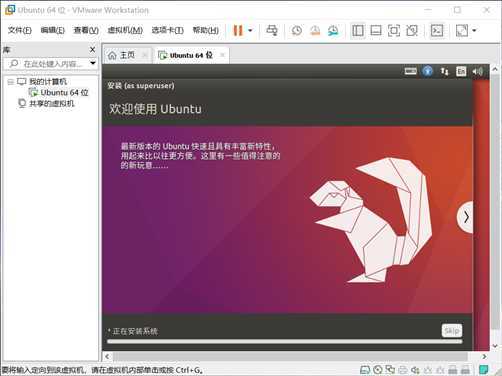Open the volume indicator in Ubuntu panel
The image size is (502, 376).
[x=478, y=71]
